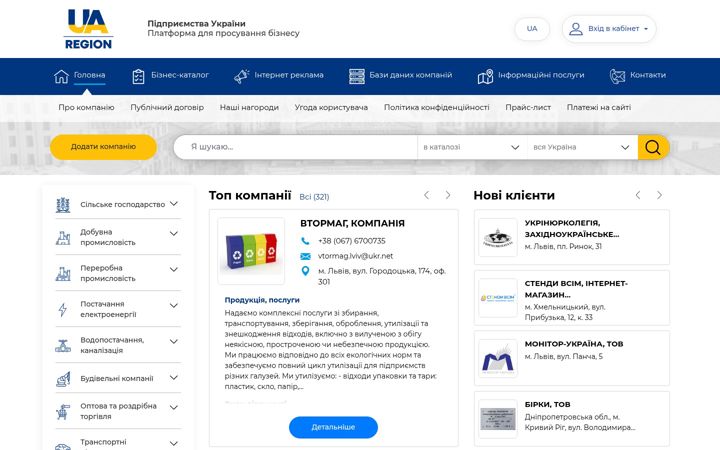Open Наші нагороди link
Viewport: 720px width, 450px height.
click(249, 107)
